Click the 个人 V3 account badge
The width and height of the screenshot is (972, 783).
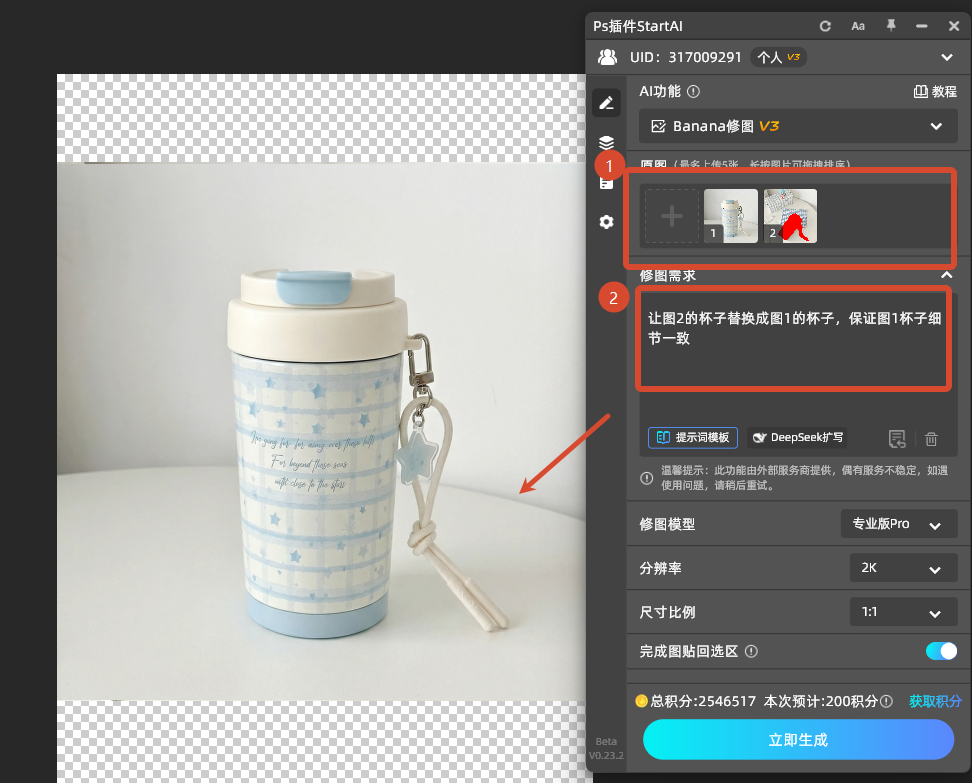(777, 57)
